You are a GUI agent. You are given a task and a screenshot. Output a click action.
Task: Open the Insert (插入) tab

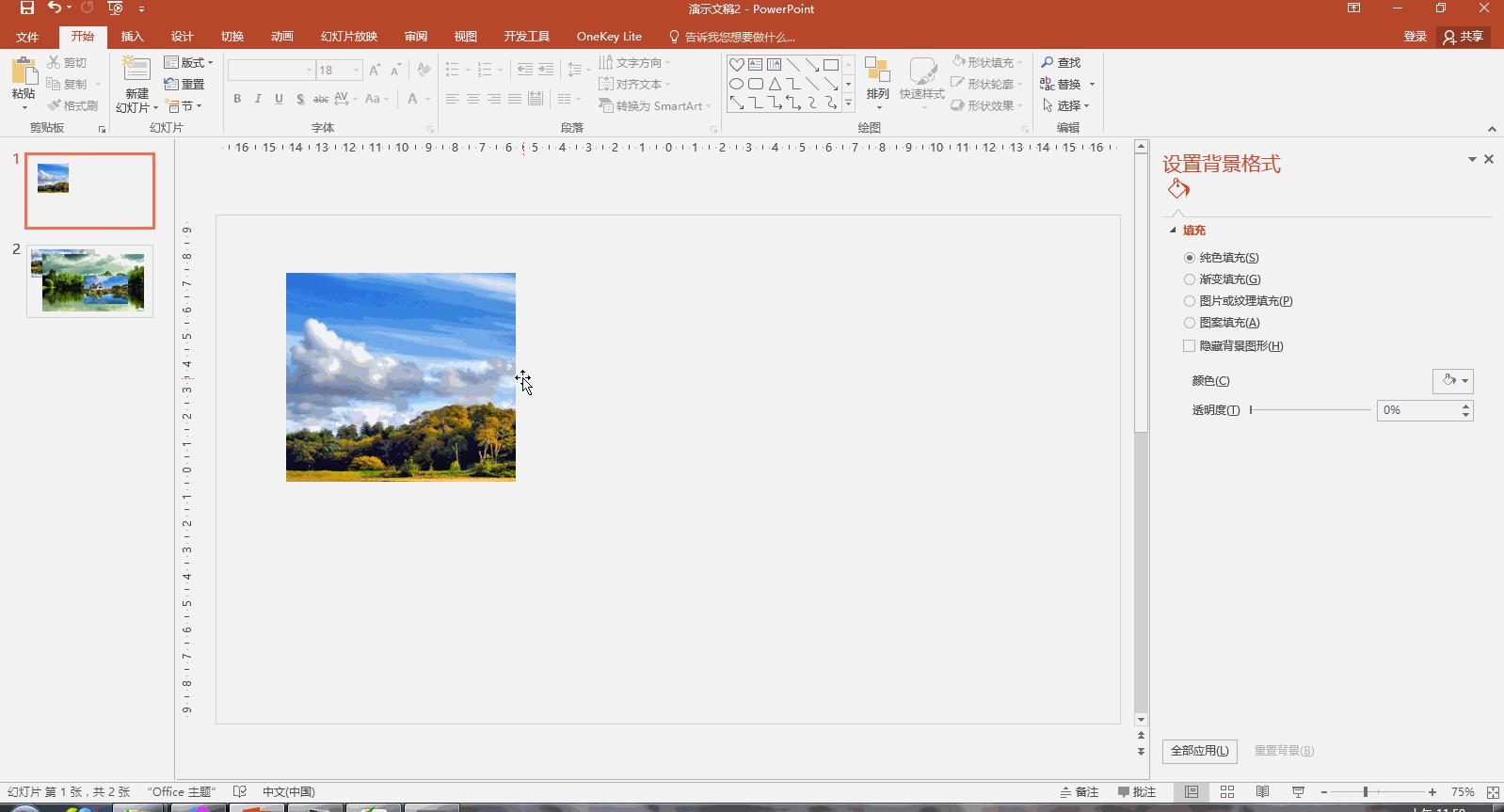[133, 37]
